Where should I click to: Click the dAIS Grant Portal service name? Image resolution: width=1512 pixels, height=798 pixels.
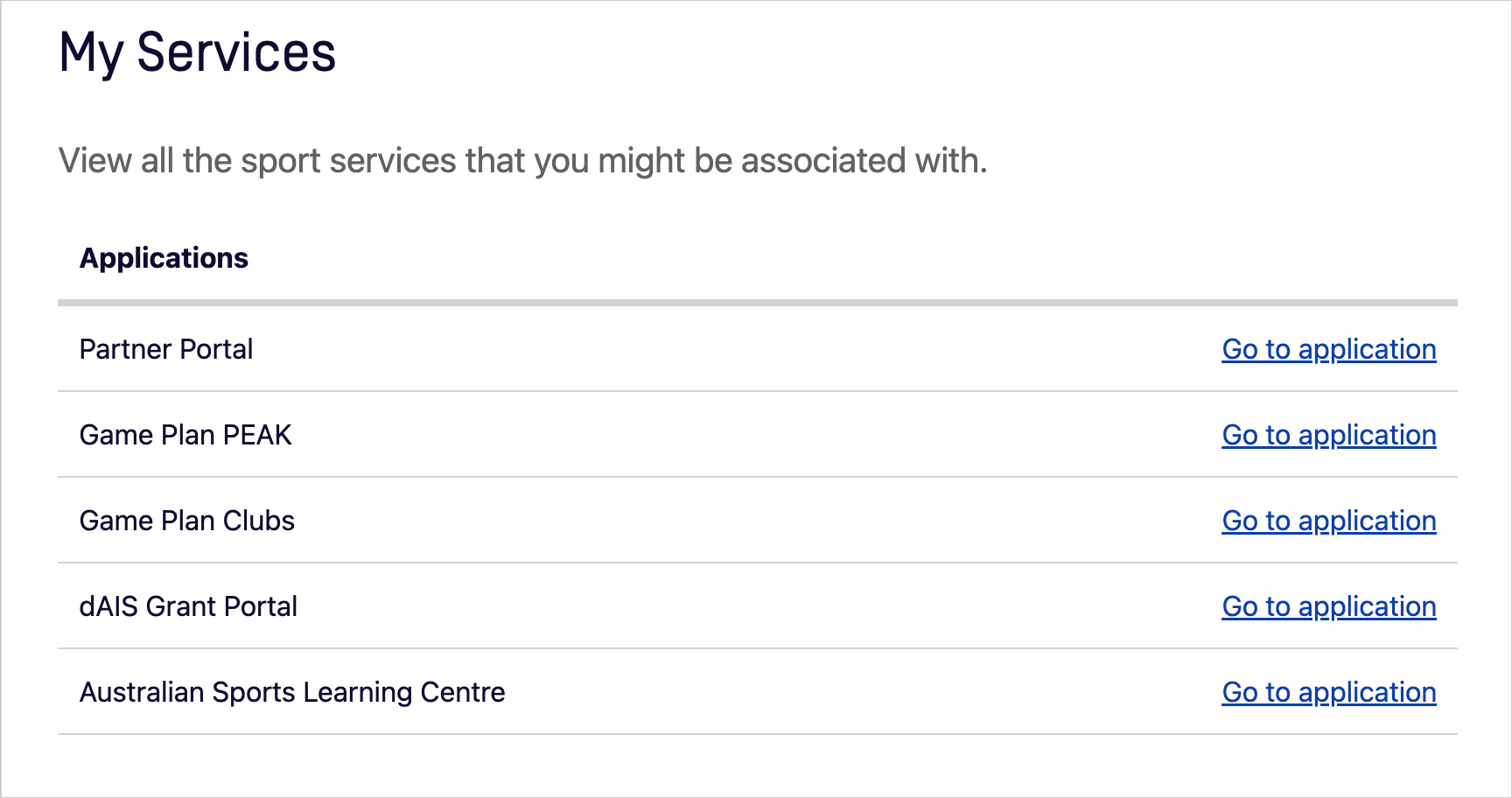[x=188, y=606]
